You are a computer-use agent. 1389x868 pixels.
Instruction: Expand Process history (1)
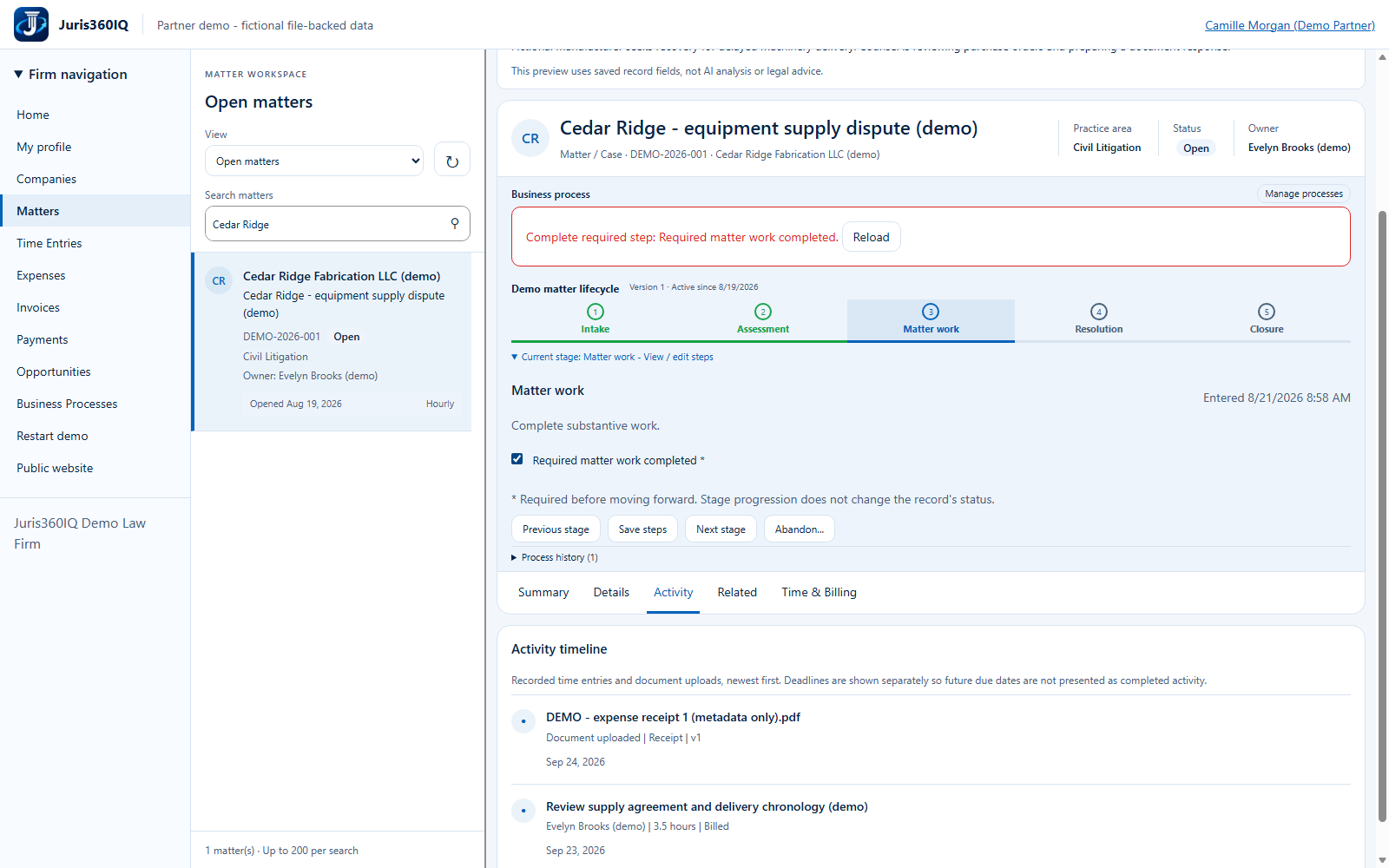[555, 557]
